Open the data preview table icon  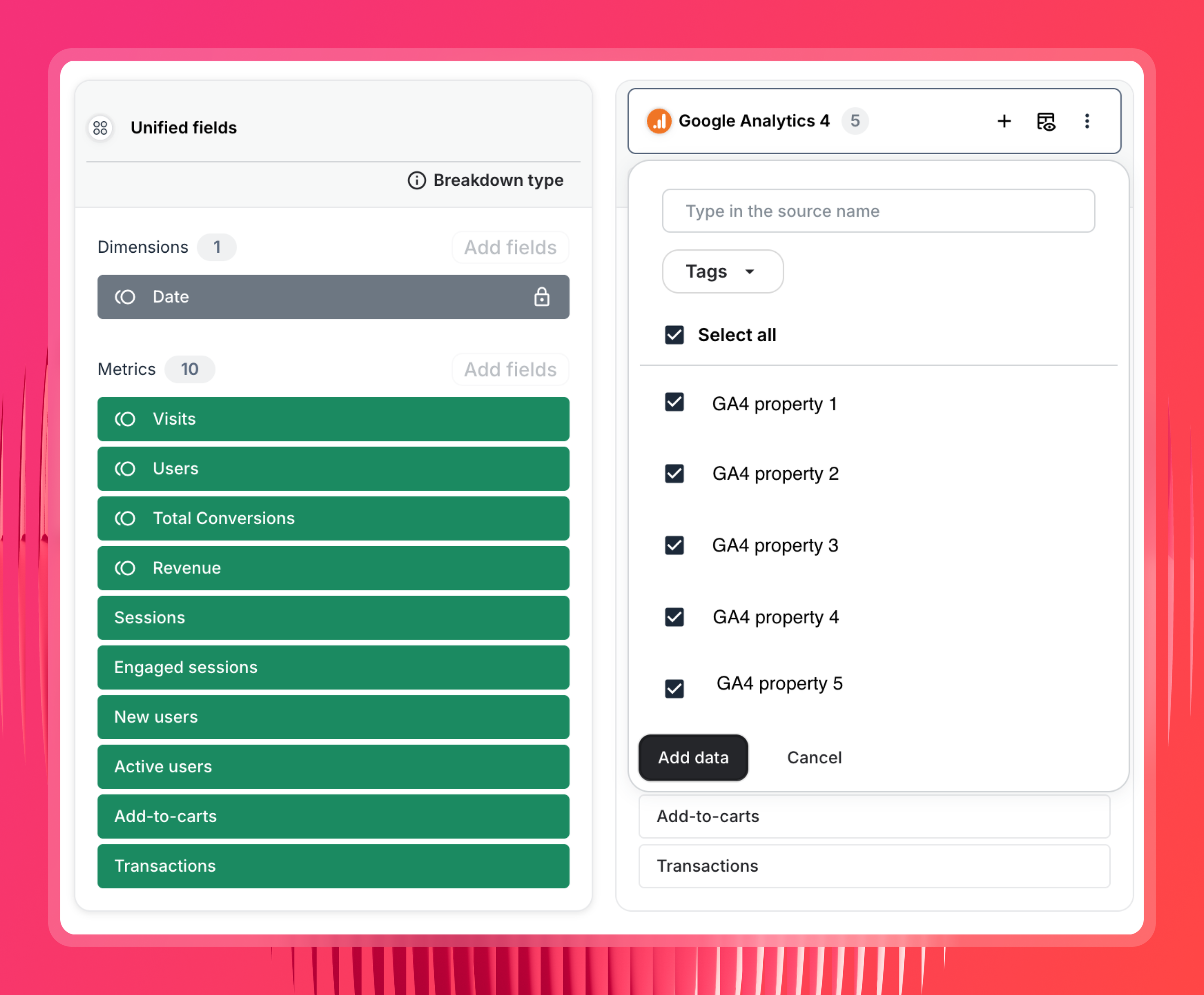pos(1046,122)
